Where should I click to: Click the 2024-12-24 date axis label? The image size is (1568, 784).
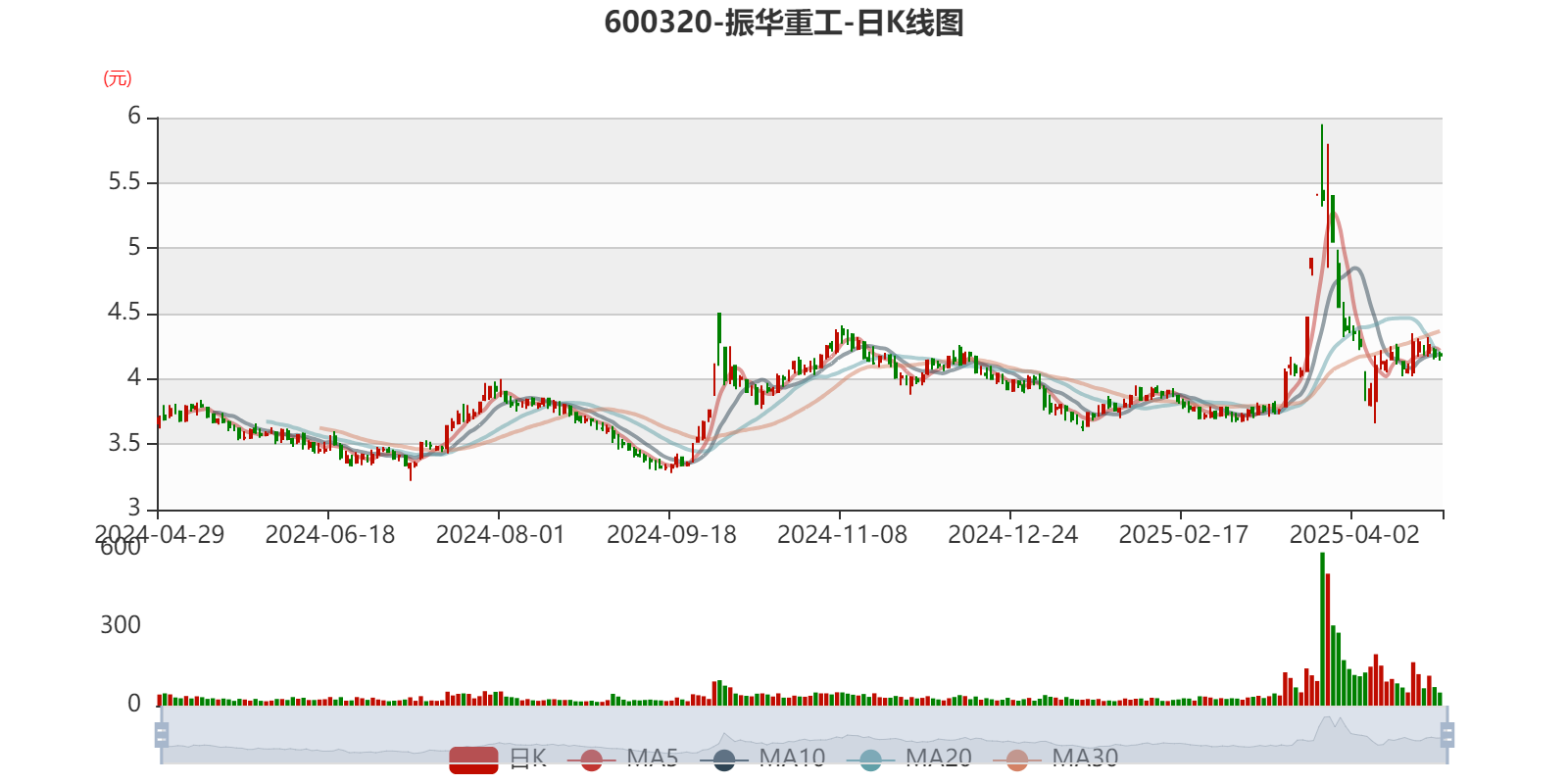pos(1012,534)
